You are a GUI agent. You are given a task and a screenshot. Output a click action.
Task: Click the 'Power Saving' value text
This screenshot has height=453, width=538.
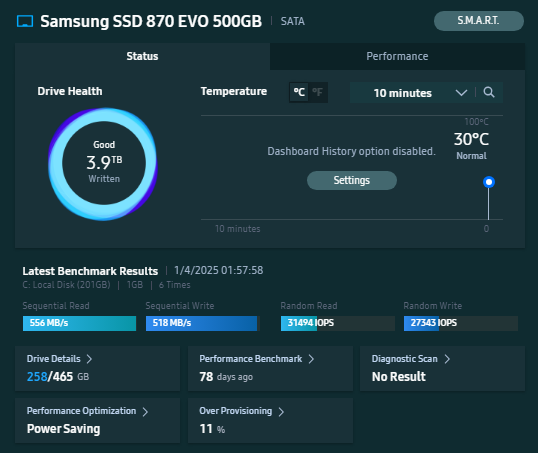63,429
